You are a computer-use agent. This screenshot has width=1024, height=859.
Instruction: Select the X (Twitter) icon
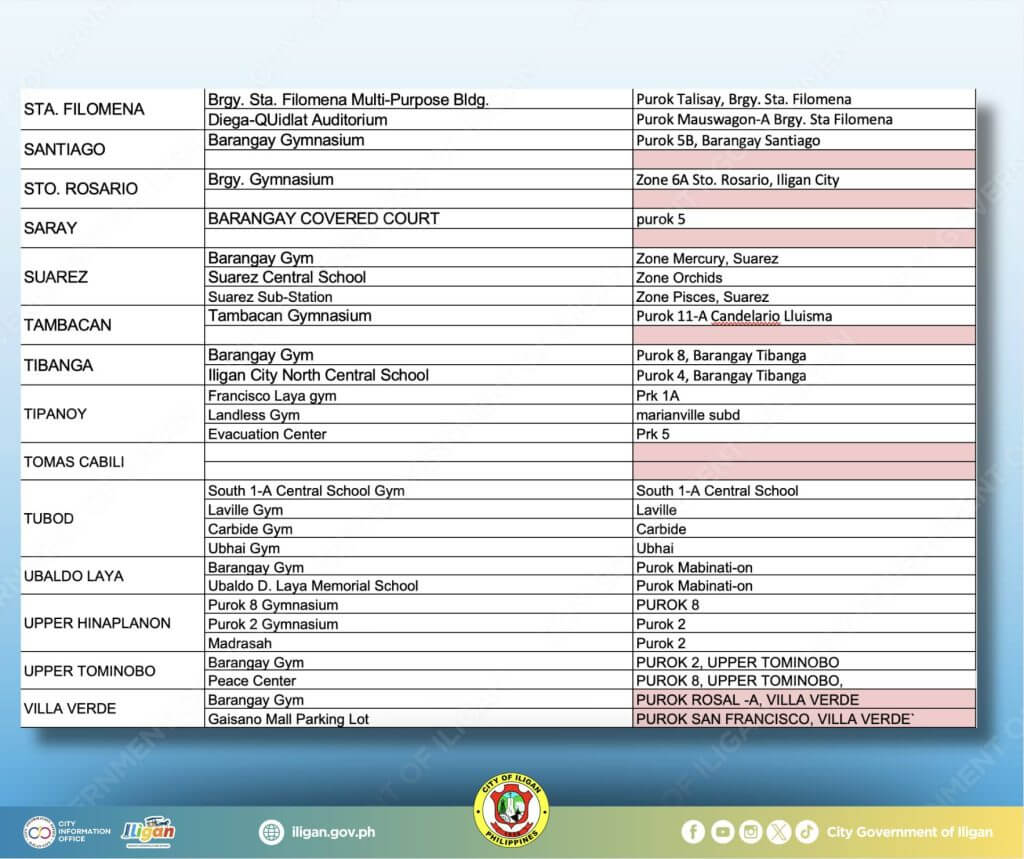(778, 832)
